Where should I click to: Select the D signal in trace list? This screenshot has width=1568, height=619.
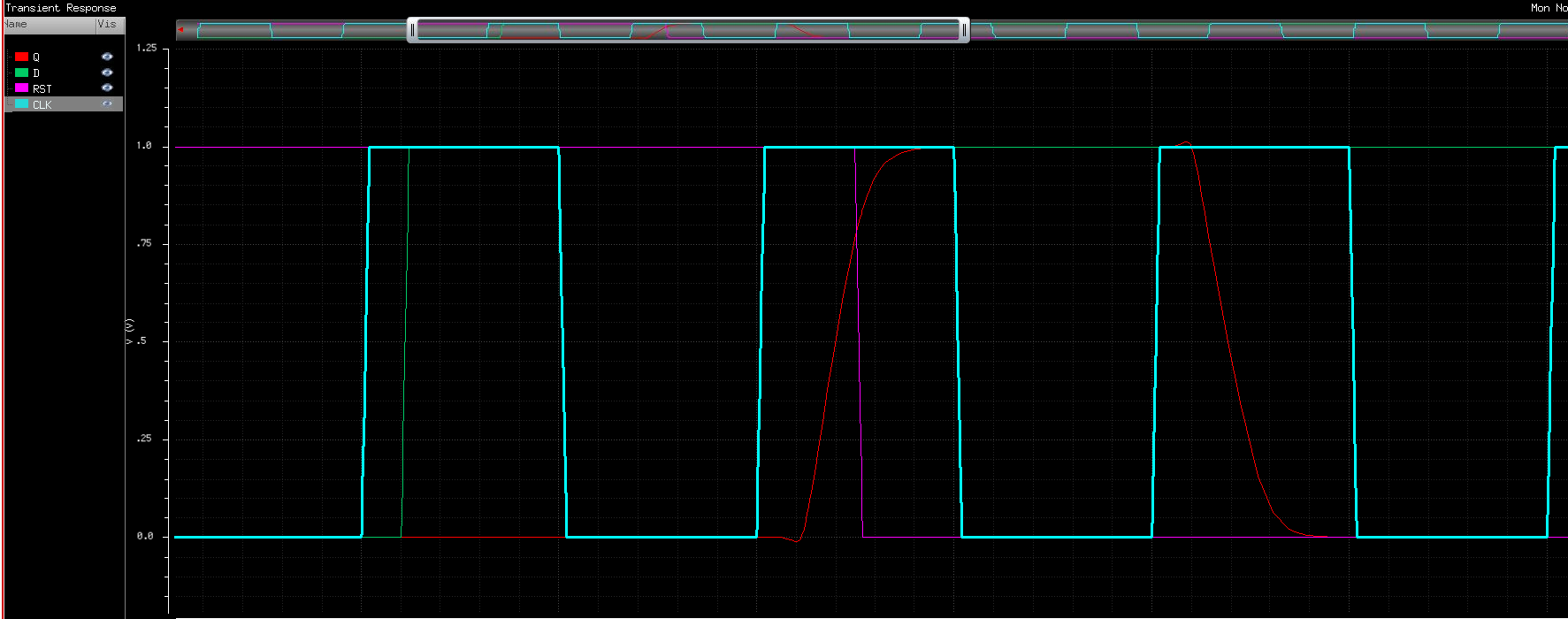(x=36, y=73)
